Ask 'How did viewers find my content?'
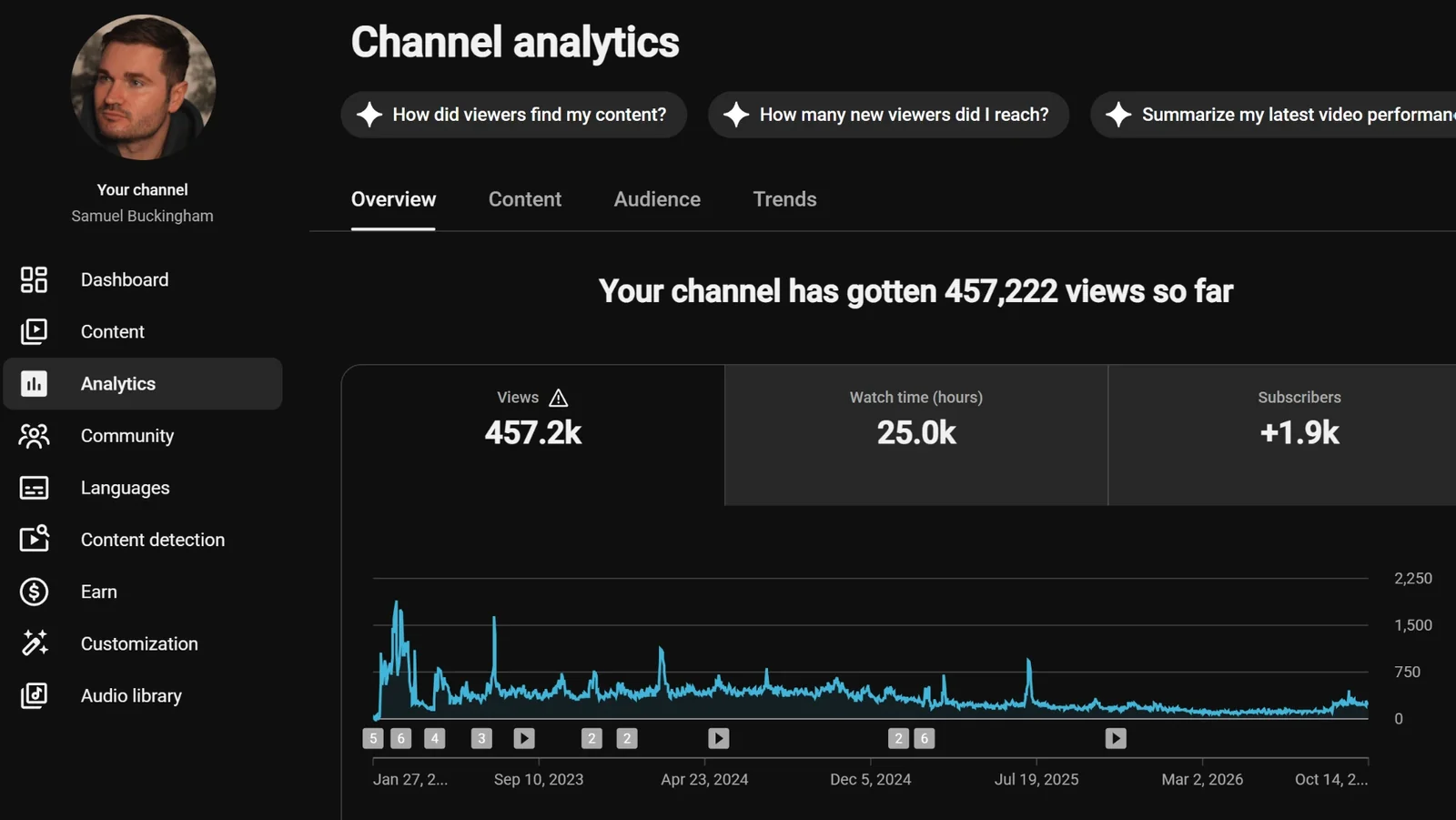 [x=514, y=115]
